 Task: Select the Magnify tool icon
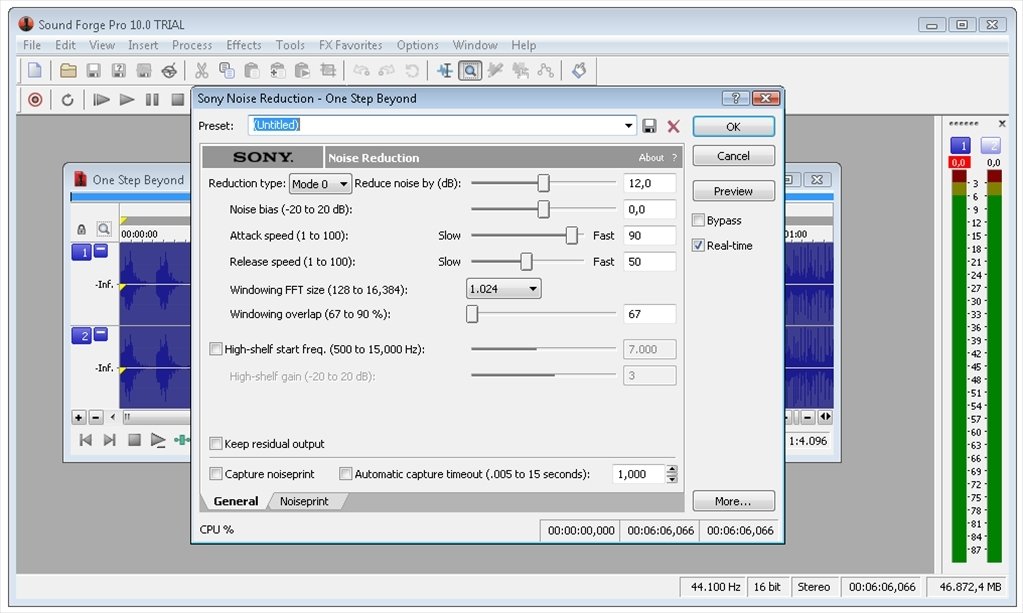coord(470,70)
